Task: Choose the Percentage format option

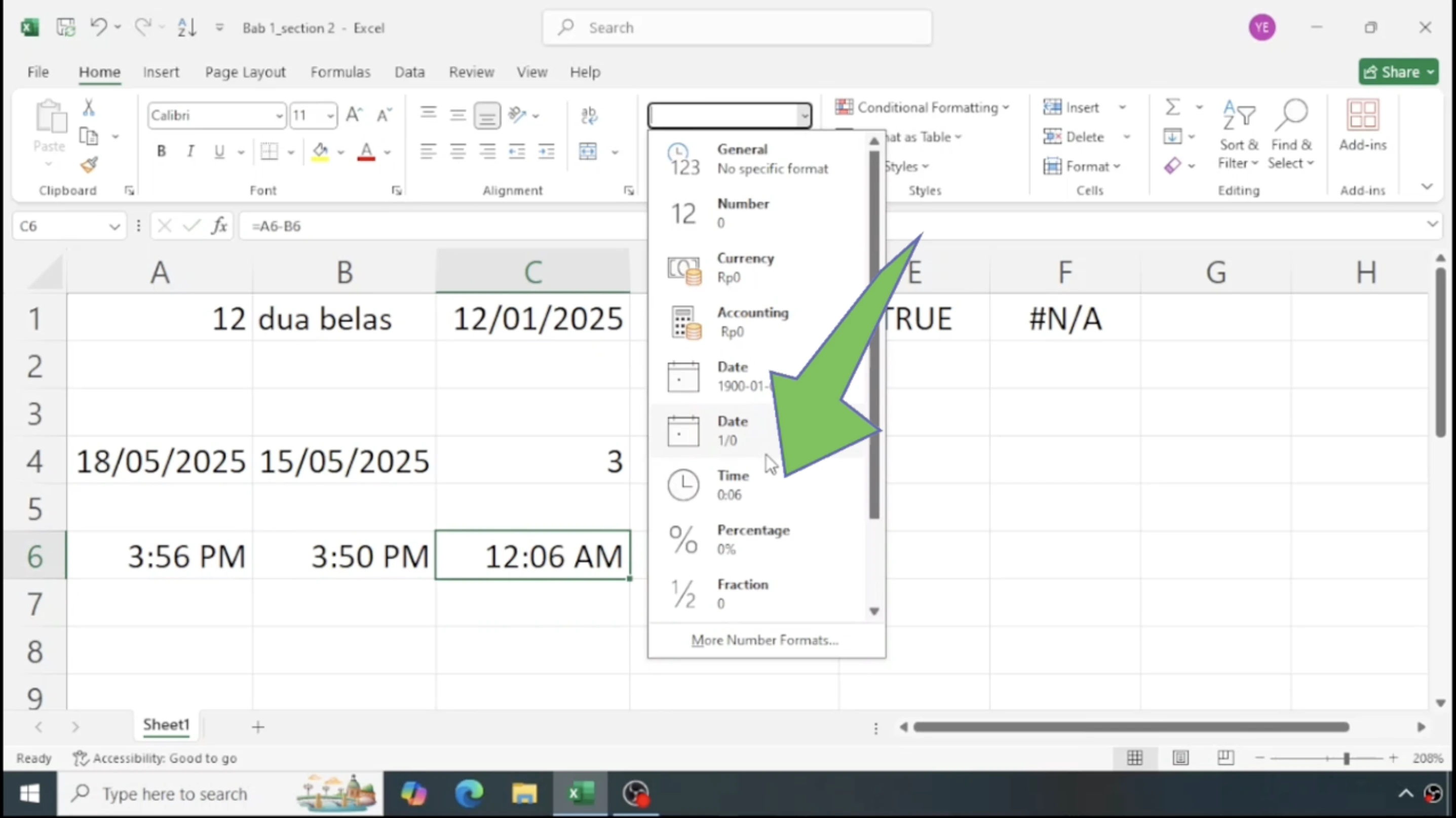Action: pos(753,538)
